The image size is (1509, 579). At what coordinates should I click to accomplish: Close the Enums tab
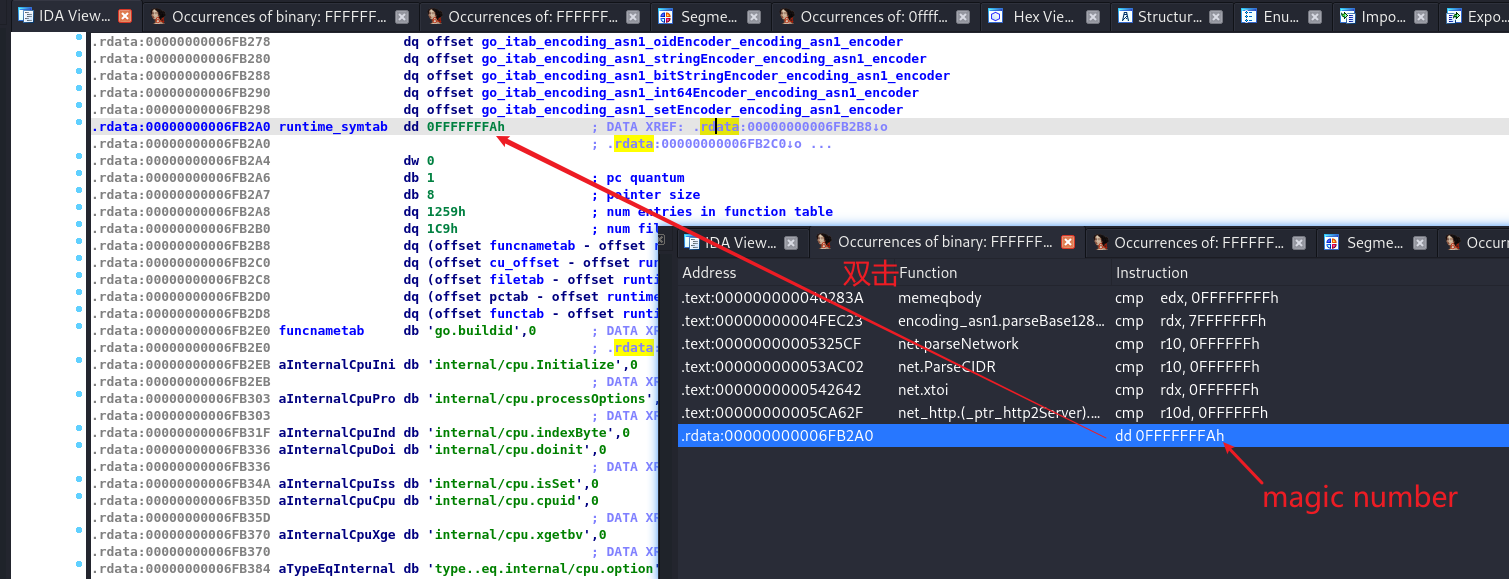tap(1315, 16)
